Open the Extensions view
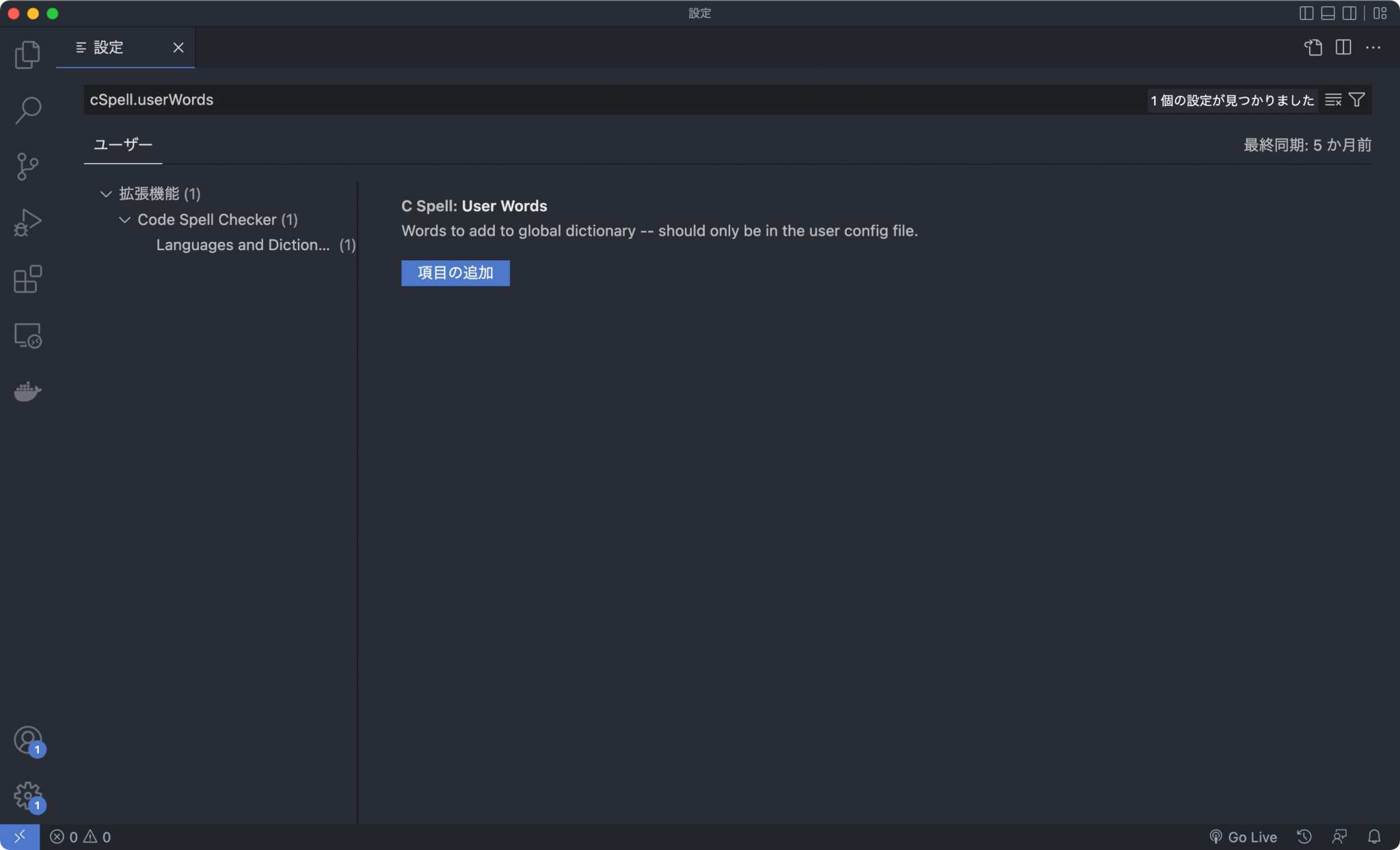 point(27,279)
